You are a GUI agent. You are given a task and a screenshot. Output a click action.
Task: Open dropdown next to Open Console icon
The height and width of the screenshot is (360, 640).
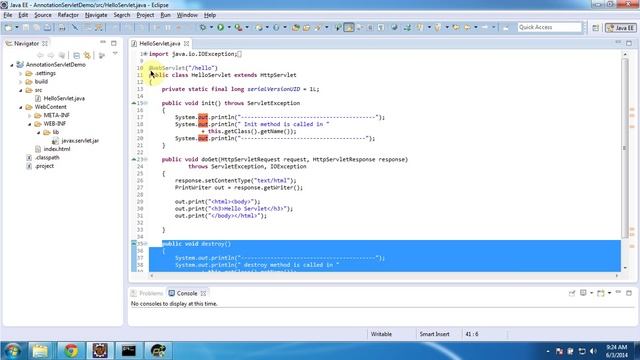coord(609,293)
